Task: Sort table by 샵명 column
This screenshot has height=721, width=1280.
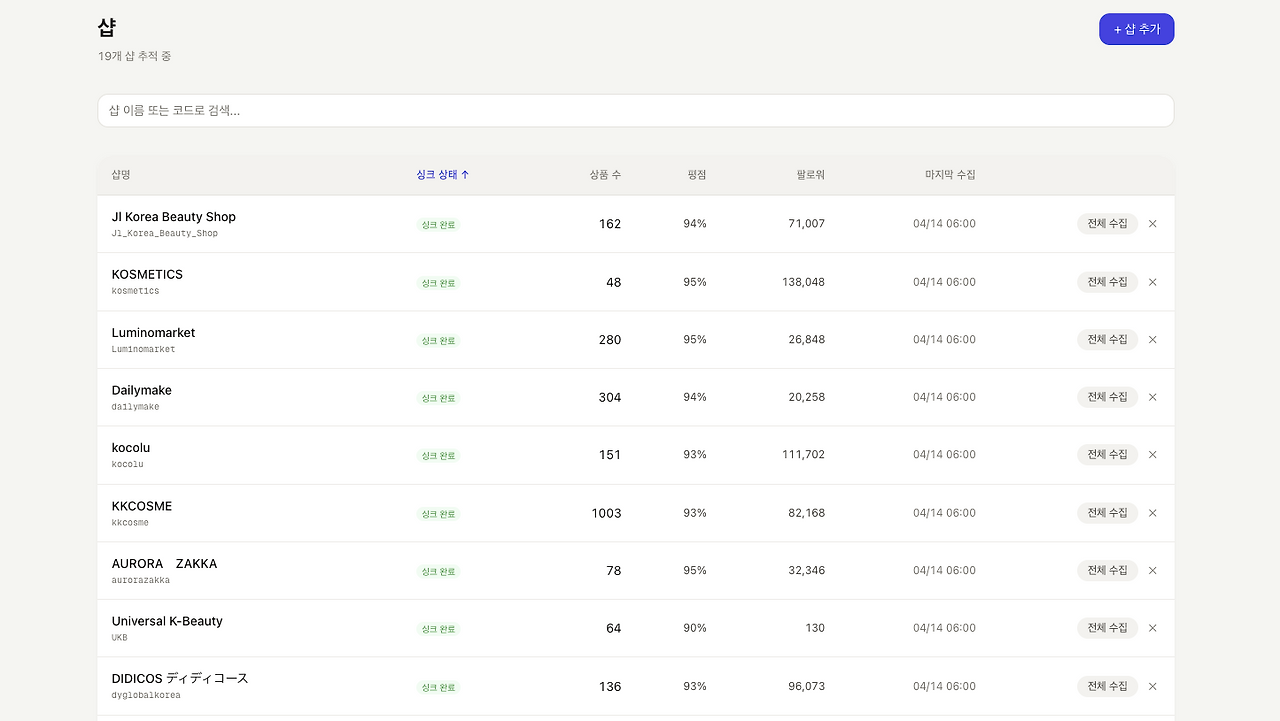Action: 121,175
